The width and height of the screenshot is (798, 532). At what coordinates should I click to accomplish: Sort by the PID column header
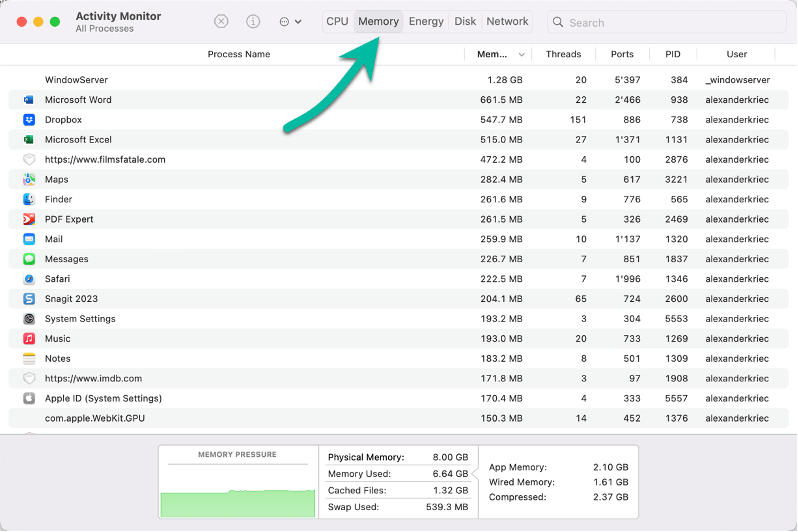coord(673,54)
